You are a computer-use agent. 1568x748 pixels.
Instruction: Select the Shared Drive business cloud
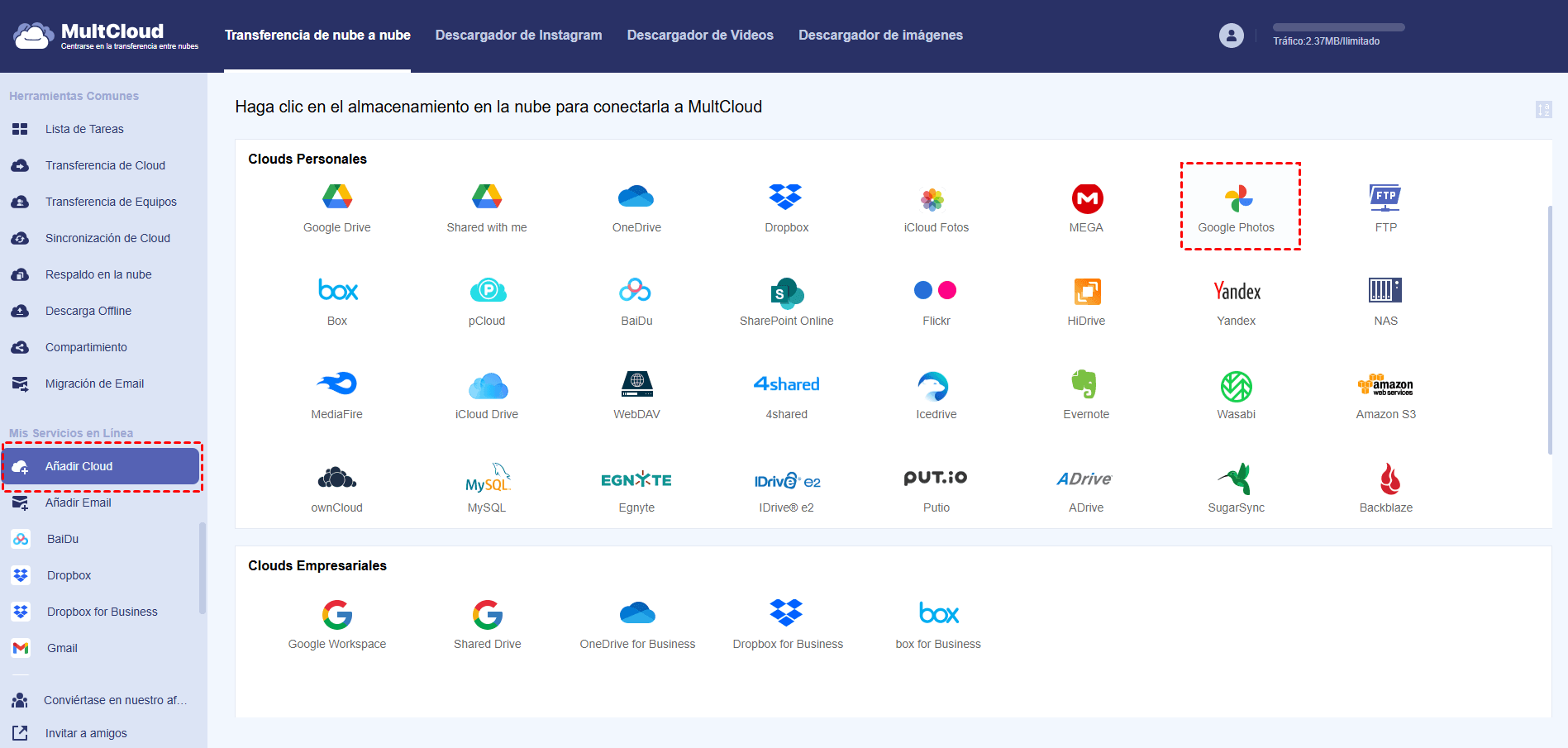[x=487, y=625]
